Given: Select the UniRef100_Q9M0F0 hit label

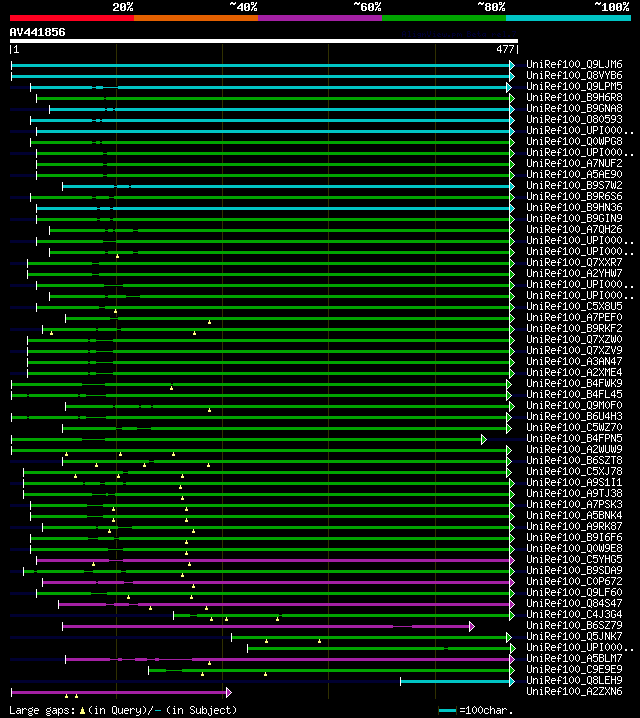Looking at the screenshot, I should (574, 405).
